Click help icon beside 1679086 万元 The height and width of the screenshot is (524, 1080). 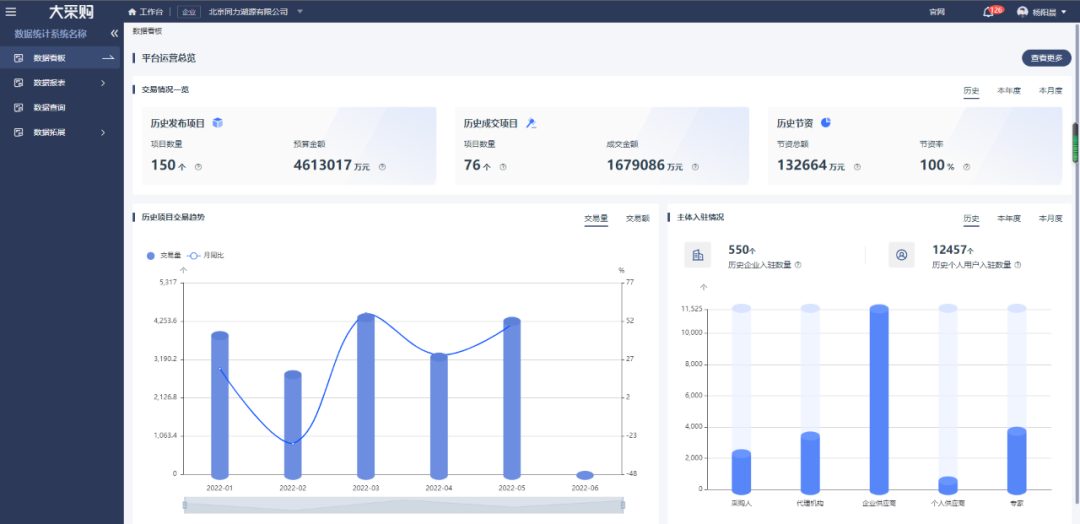tap(695, 167)
